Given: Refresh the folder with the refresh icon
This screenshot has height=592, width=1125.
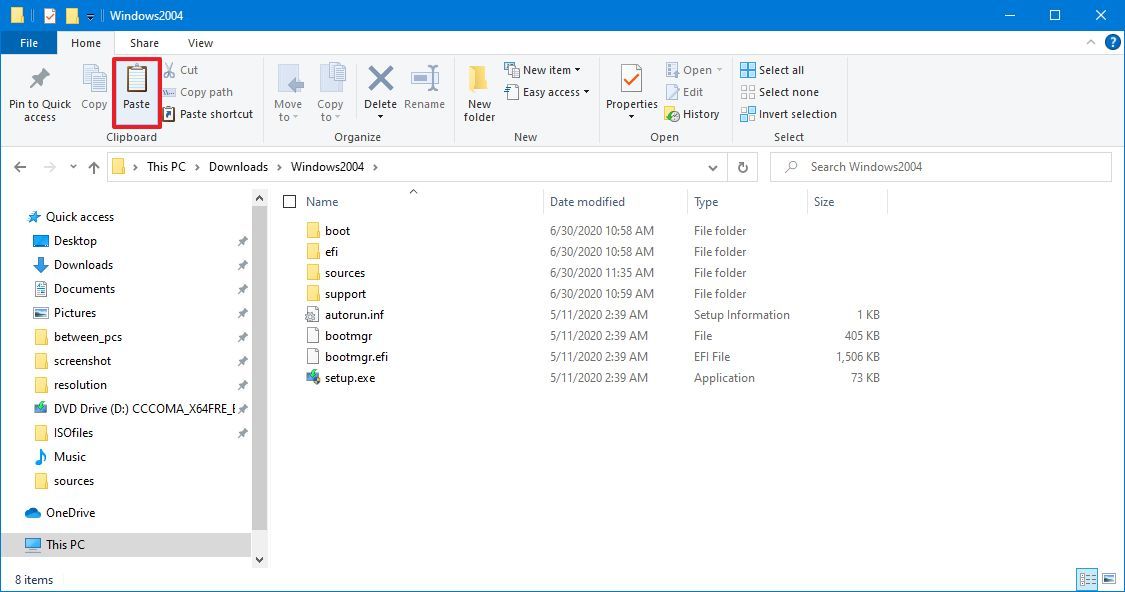Looking at the screenshot, I should click(x=742, y=167).
